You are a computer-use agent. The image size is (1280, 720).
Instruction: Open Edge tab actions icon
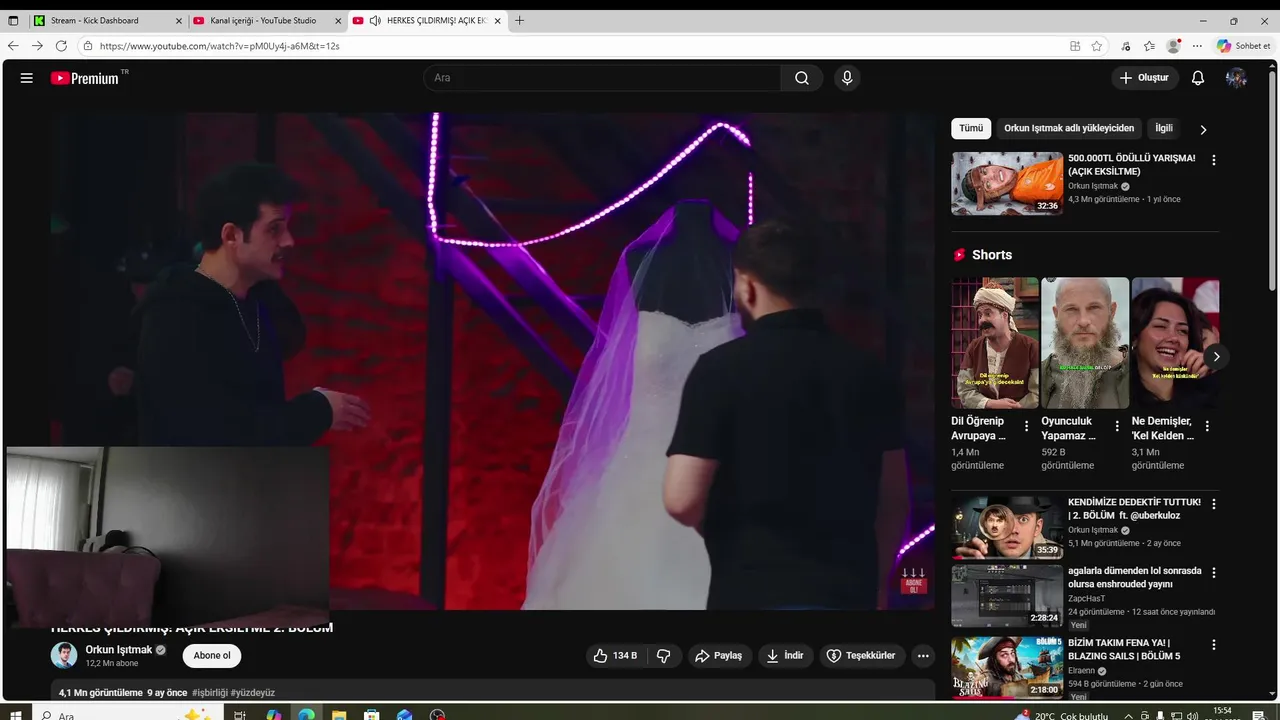coord(13,20)
